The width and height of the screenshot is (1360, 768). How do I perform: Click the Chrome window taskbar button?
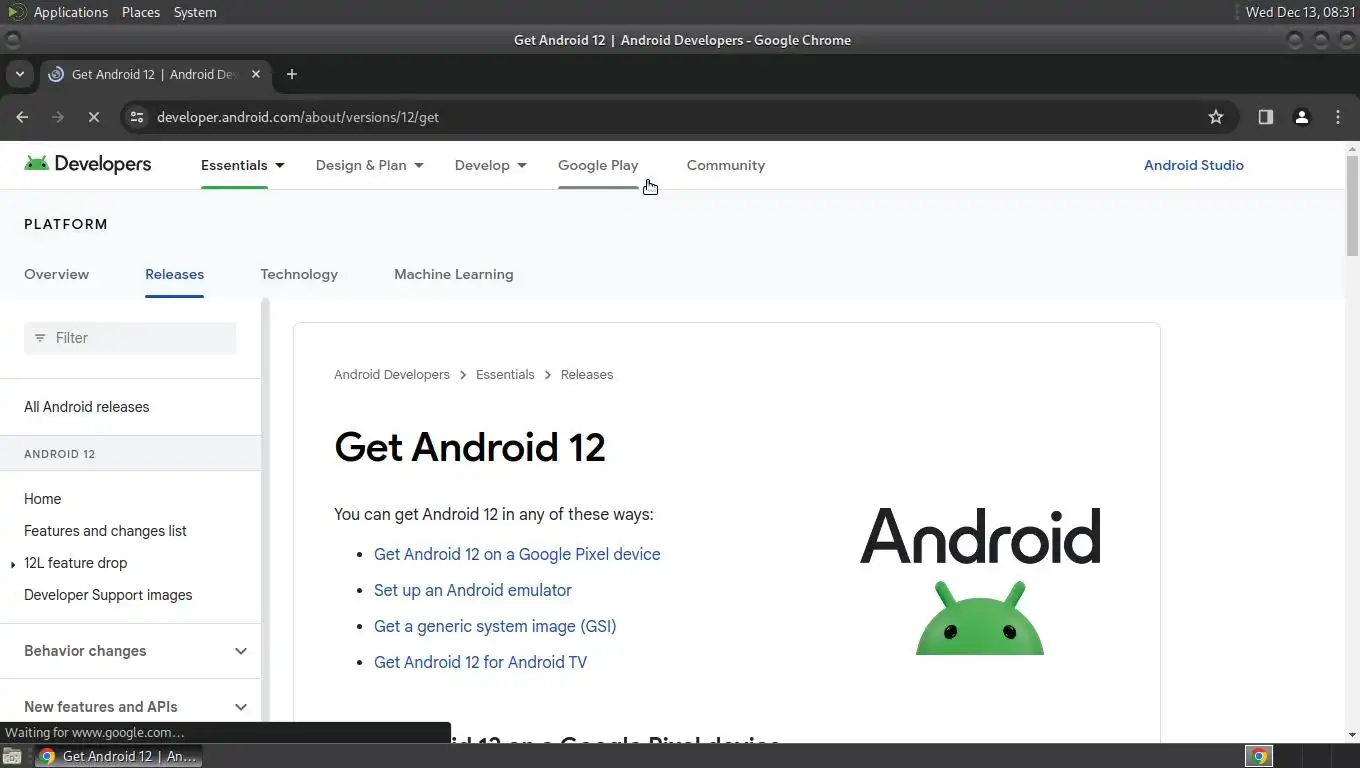(x=119, y=756)
